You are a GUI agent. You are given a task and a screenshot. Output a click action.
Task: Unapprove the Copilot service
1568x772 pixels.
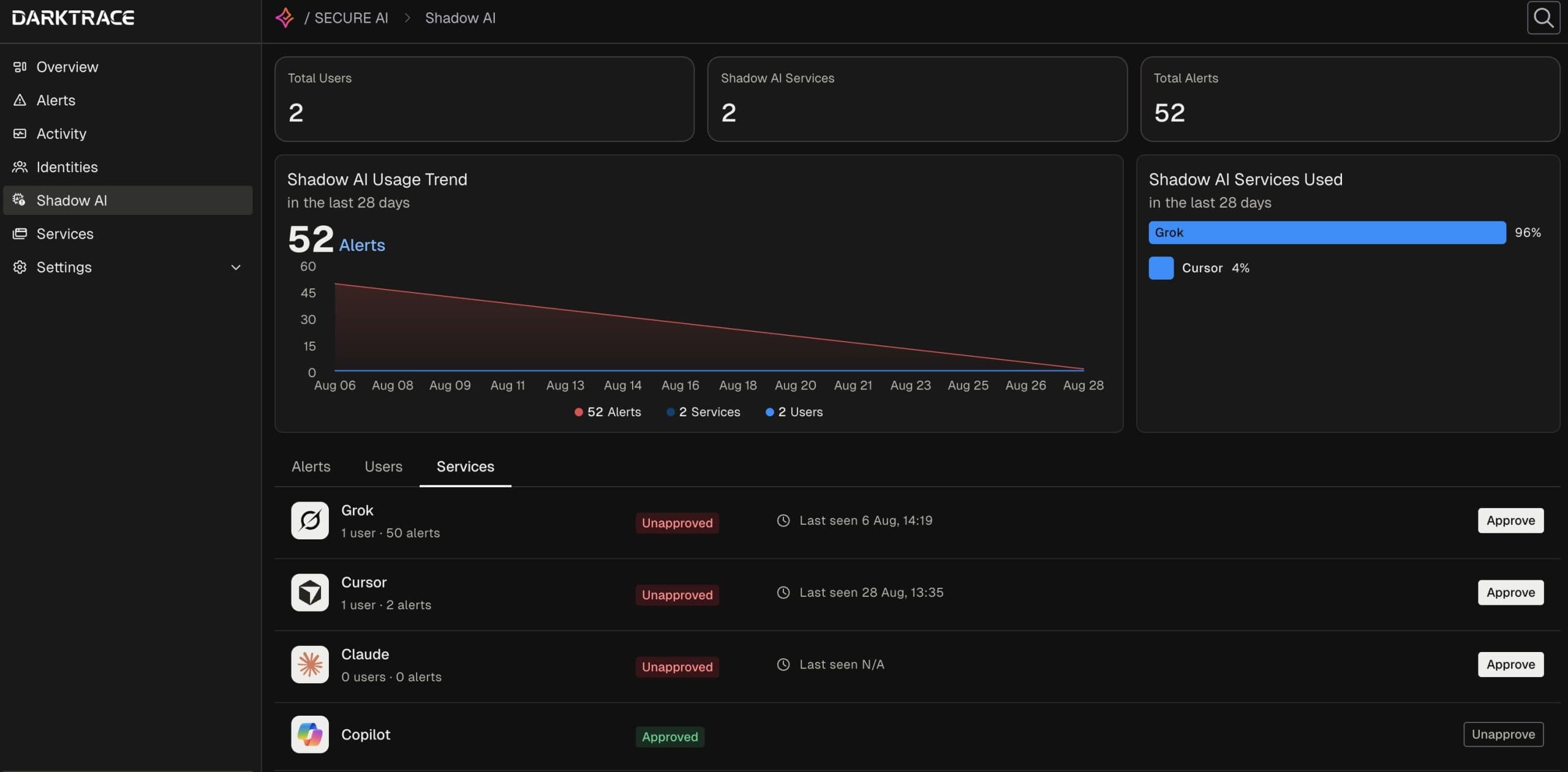[1503, 735]
